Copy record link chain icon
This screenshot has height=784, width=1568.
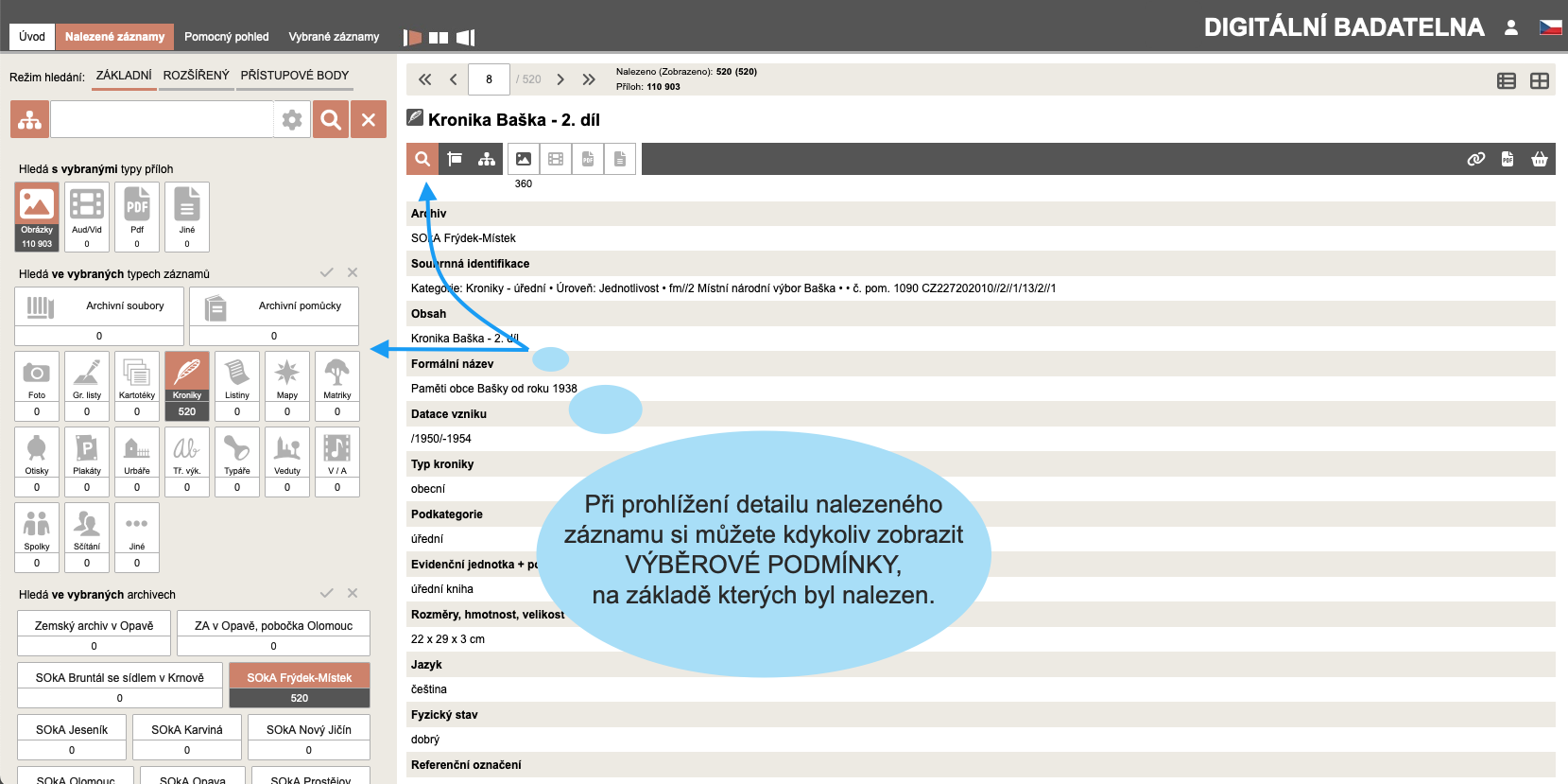1476,159
